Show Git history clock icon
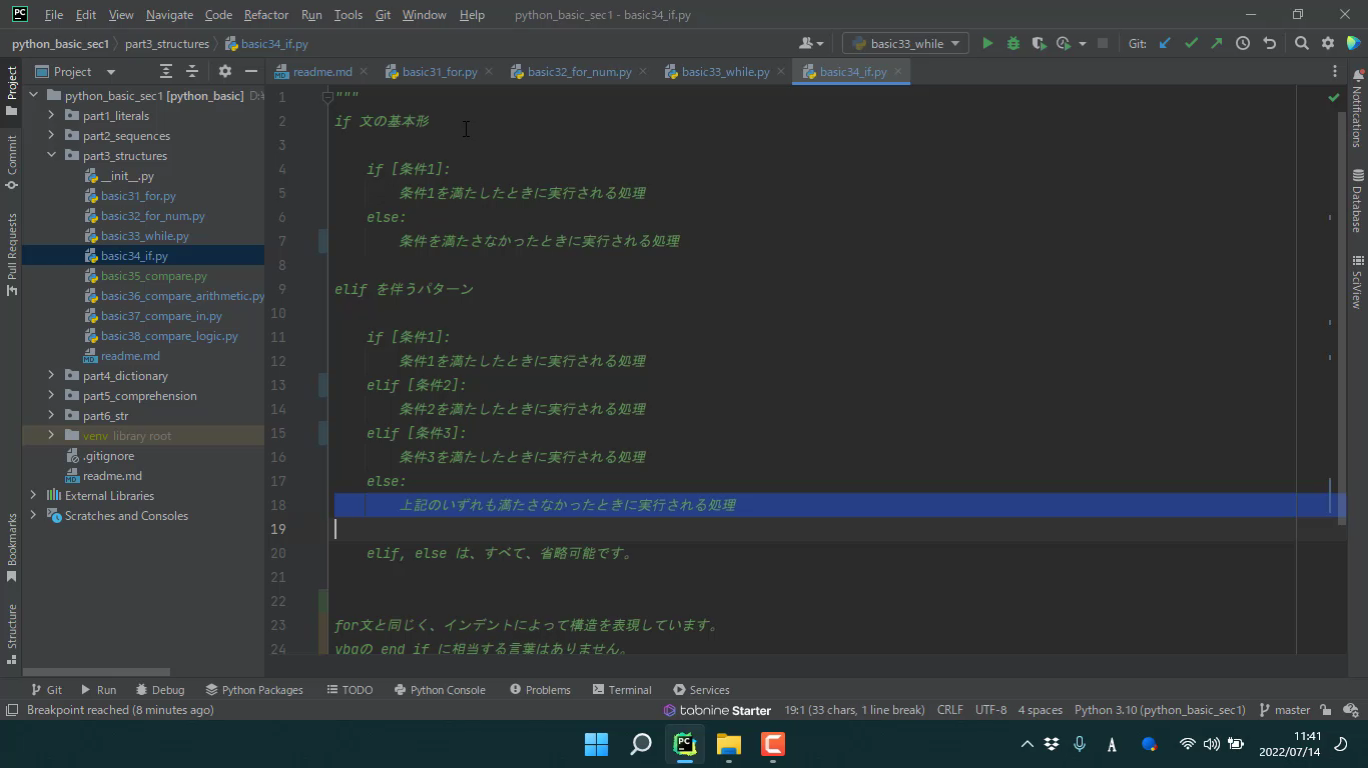 [x=1243, y=43]
